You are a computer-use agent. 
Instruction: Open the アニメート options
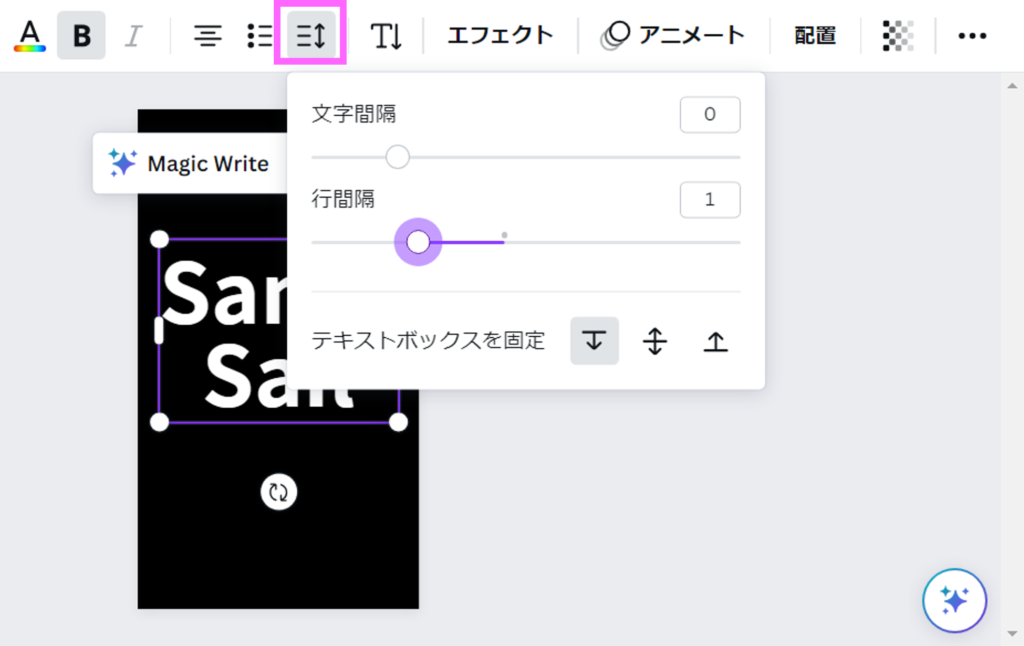pos(674,36)
